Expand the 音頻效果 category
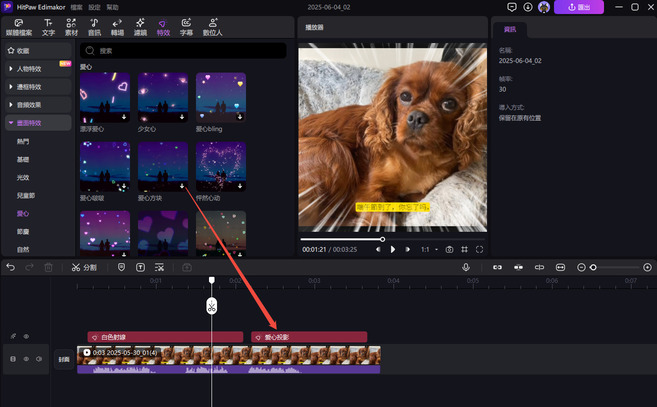The height and width of the screenshot is (407, 657). [x=39, y=105]
